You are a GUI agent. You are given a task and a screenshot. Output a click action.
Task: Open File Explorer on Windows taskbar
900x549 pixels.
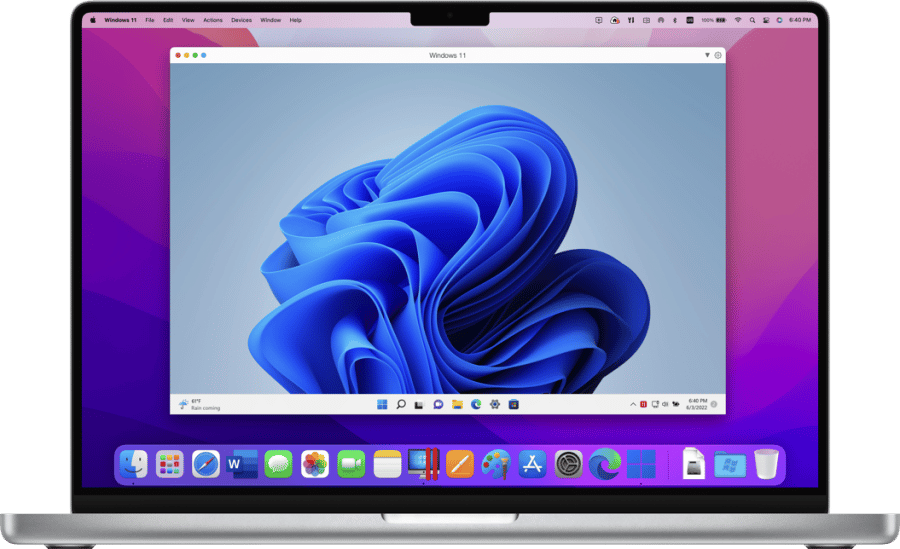click(x=457, y=404)
